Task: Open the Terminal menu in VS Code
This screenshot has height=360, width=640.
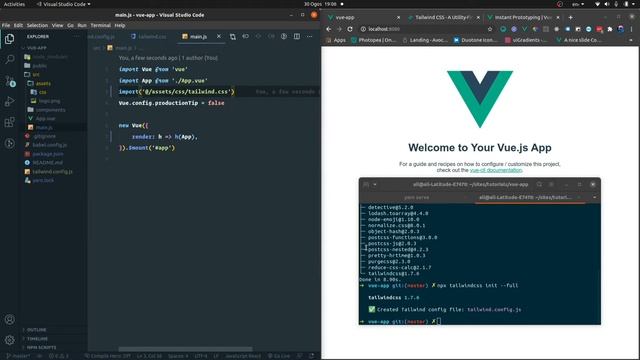Action: pyautogui.click(x=100, y=25)
